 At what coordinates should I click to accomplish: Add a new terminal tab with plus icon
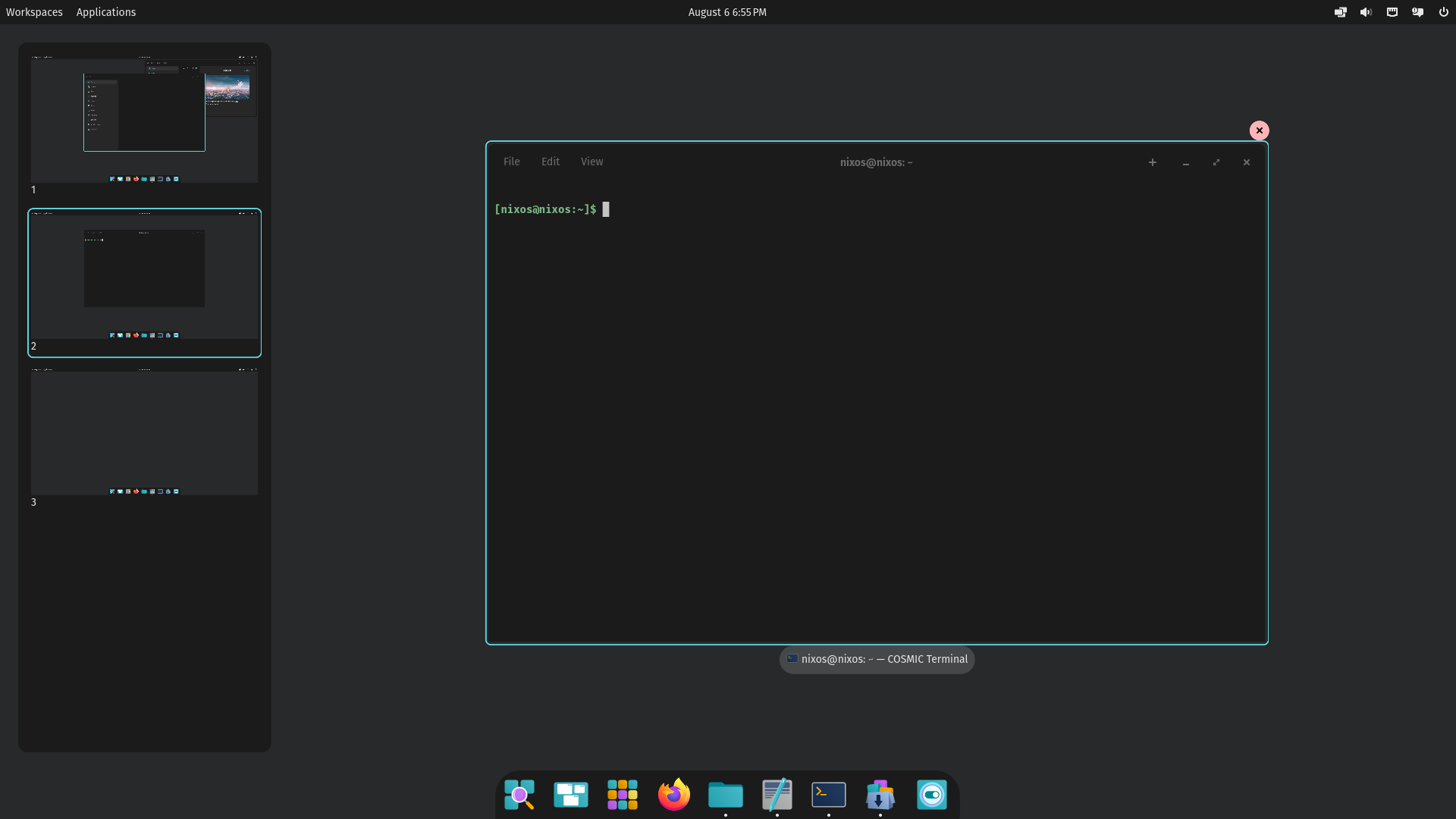click(1153, 162)
